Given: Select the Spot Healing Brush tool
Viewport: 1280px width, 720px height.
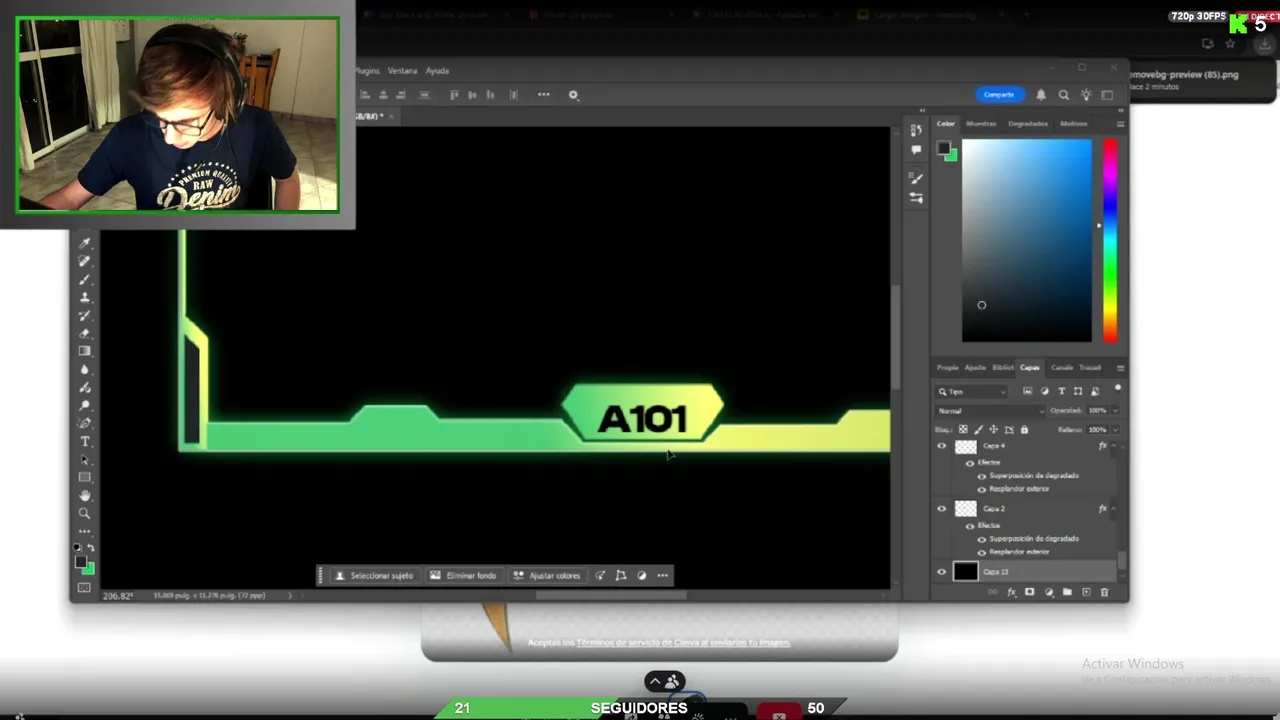Looking at the screenshot, I should point(85,261).
